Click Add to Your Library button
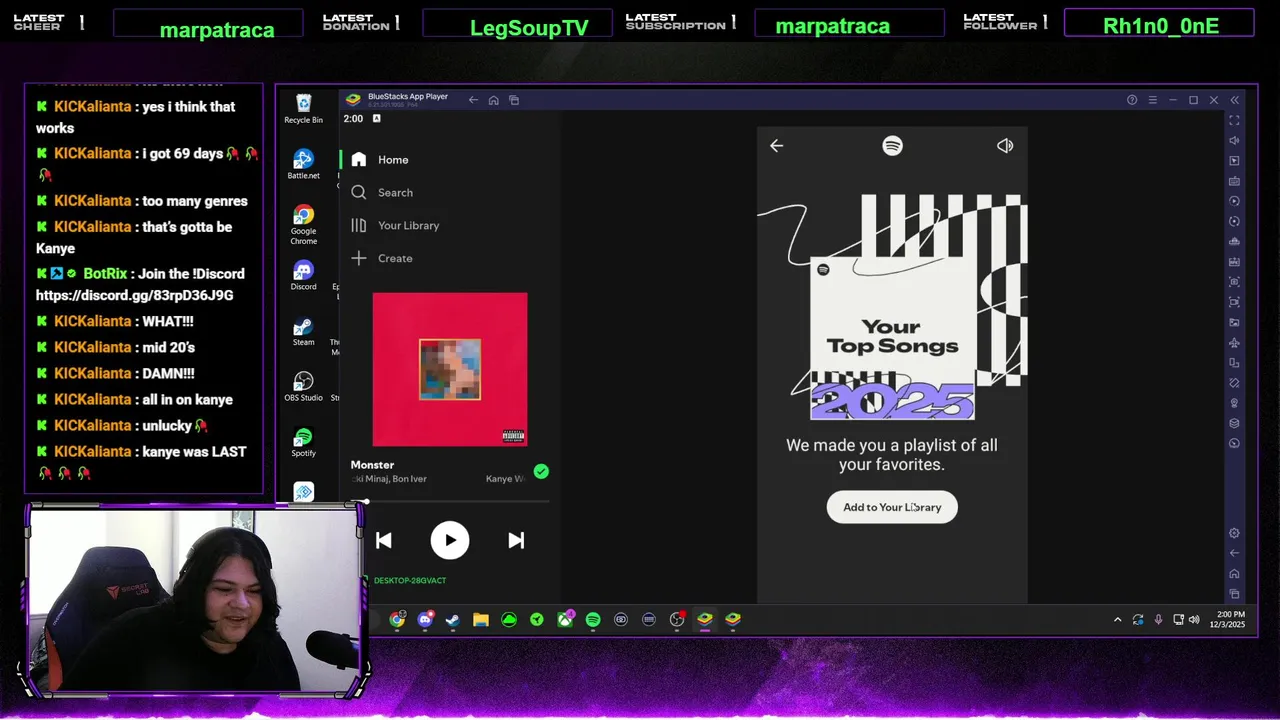This screenshot has height=720, width=1280. (x=892, y=507)
